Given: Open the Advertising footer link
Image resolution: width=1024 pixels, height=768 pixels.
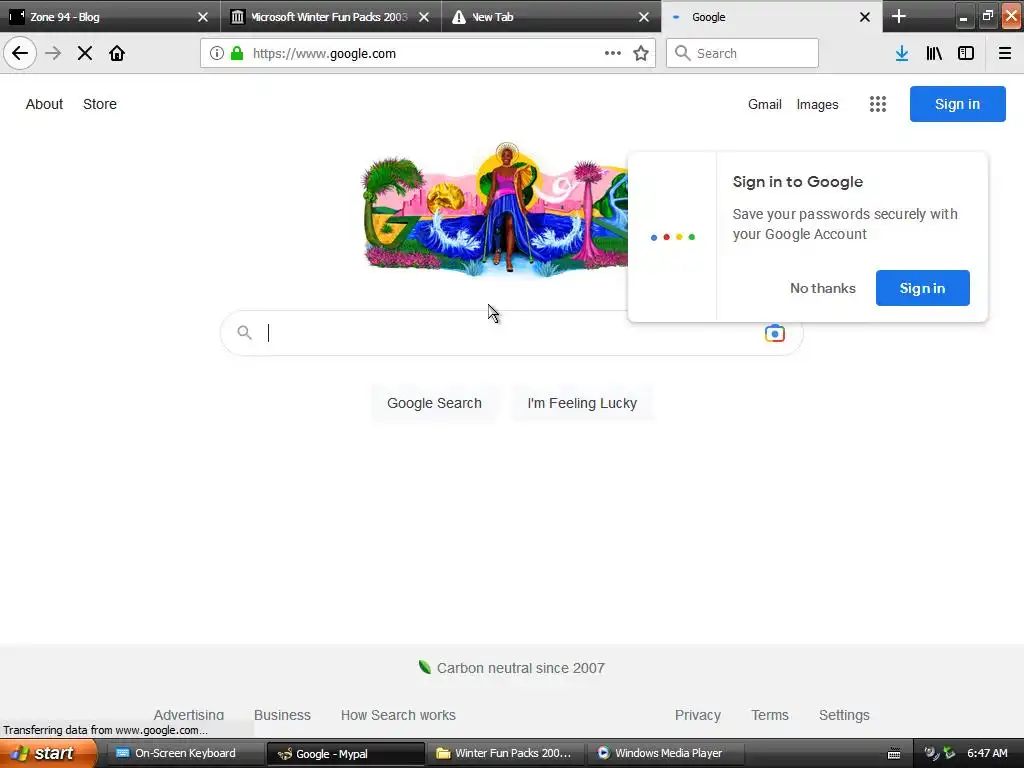Looking at the screenshot, I should pos(189,715).
